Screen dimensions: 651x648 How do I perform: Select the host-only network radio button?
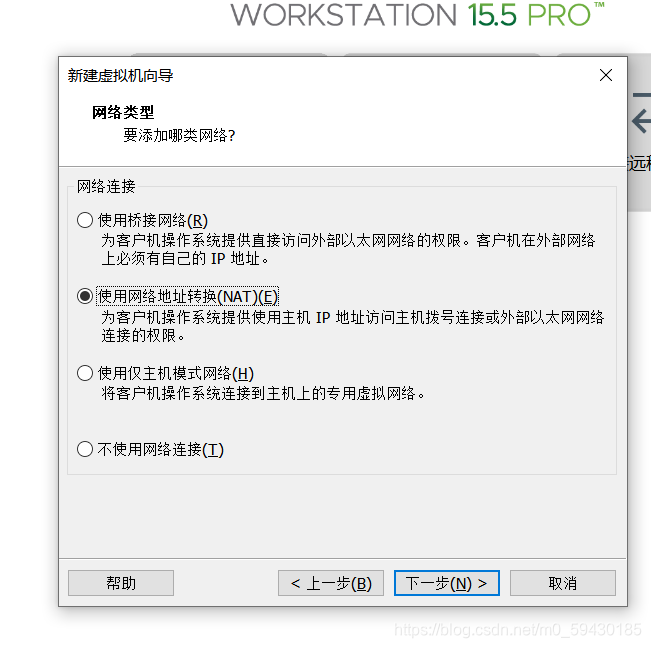tap(85, 373)
